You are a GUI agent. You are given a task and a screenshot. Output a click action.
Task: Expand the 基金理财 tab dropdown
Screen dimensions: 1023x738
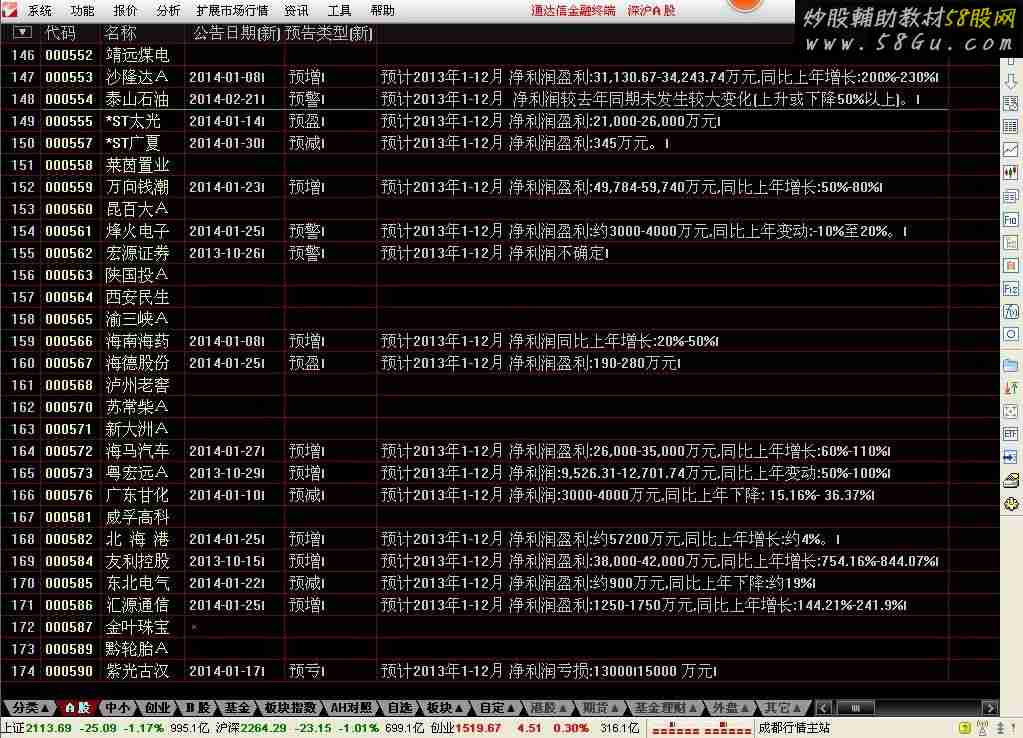point(693,709)
